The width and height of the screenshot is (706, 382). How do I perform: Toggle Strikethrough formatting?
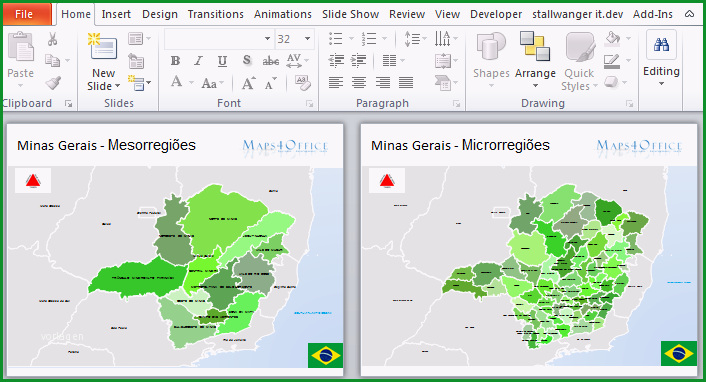pos(271,61)
